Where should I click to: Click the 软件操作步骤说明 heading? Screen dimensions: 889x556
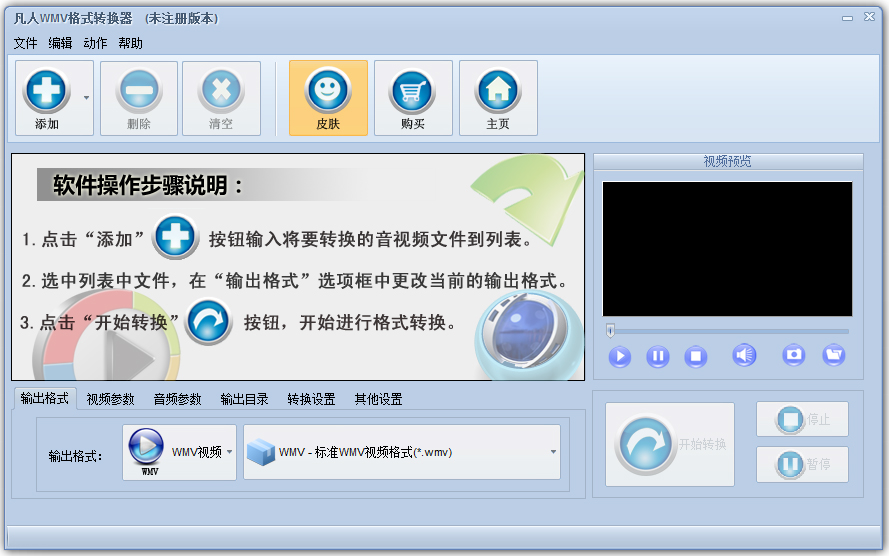pyautogui.click(x=147, y=185)
